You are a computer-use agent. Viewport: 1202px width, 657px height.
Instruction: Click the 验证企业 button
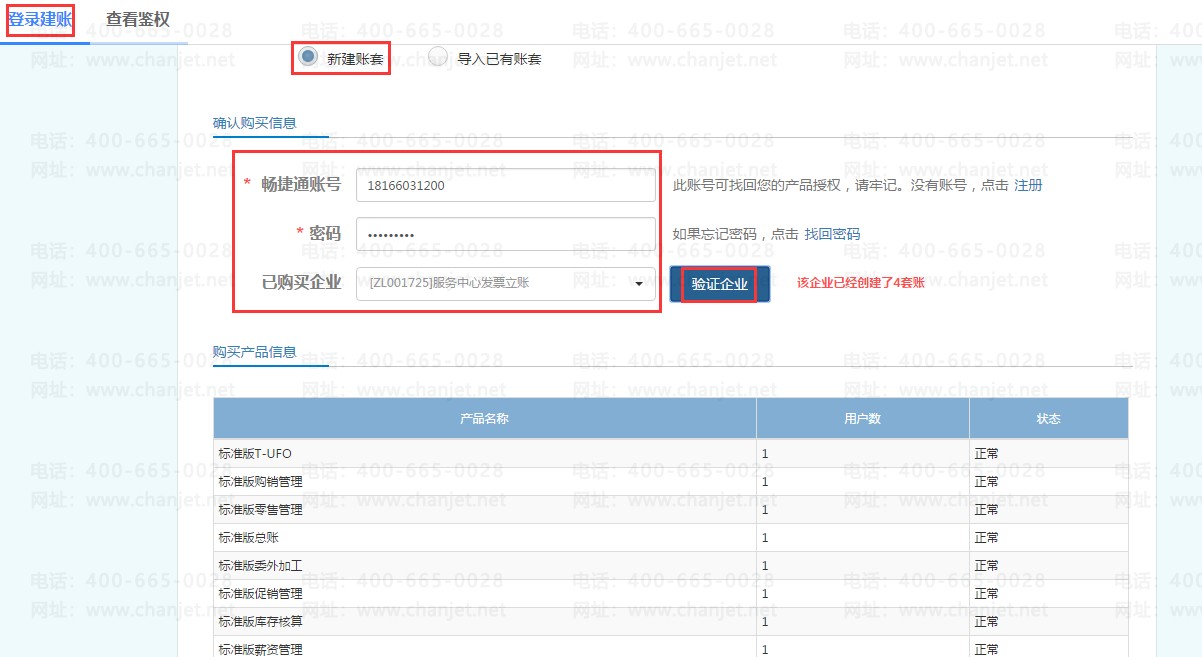point(720,284)
